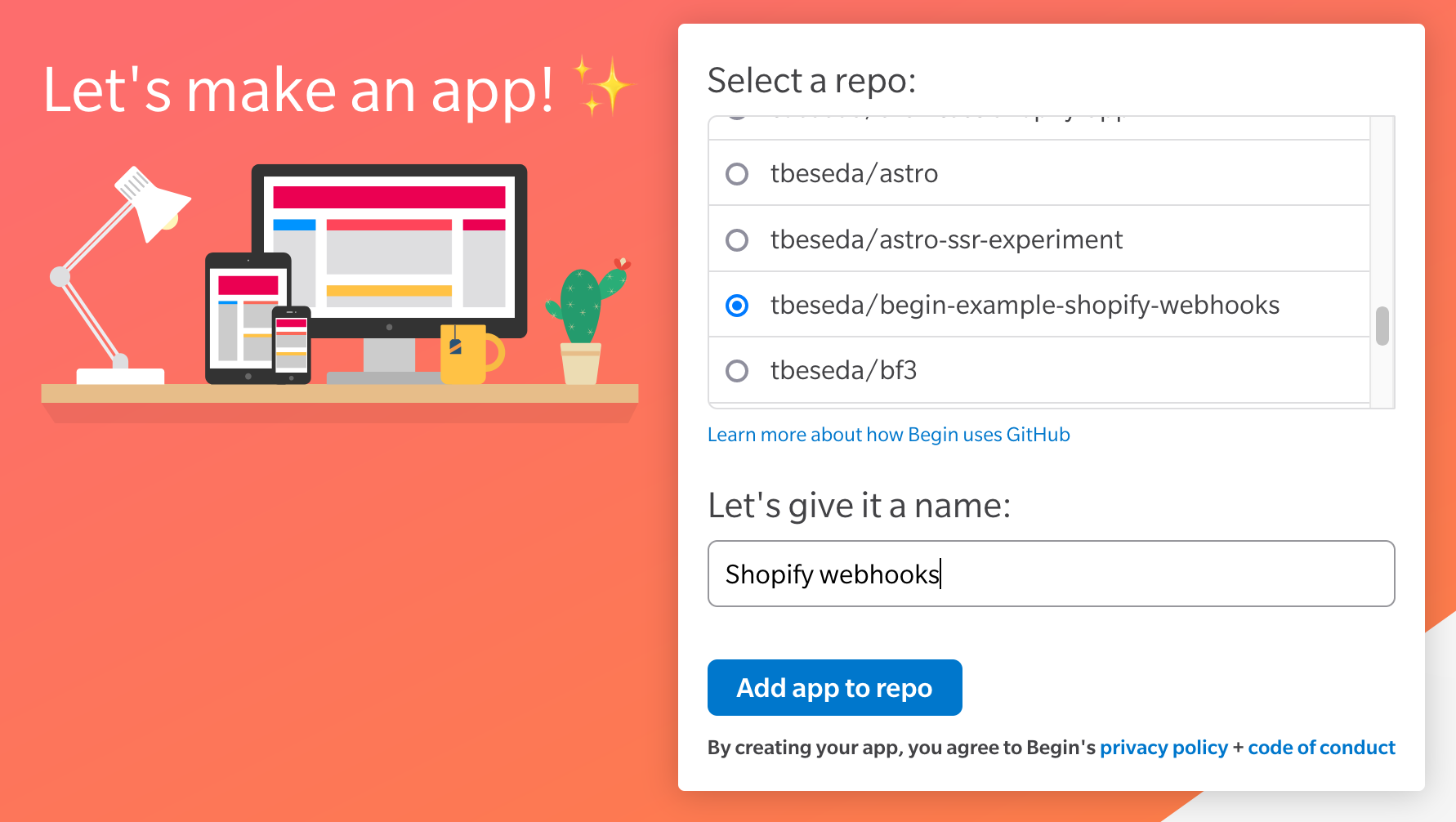Open Learn more about how Begin uses GitHub
The height and width of the screenshot is (822, 1456).
pyautogui.click(x=888, y=435)
